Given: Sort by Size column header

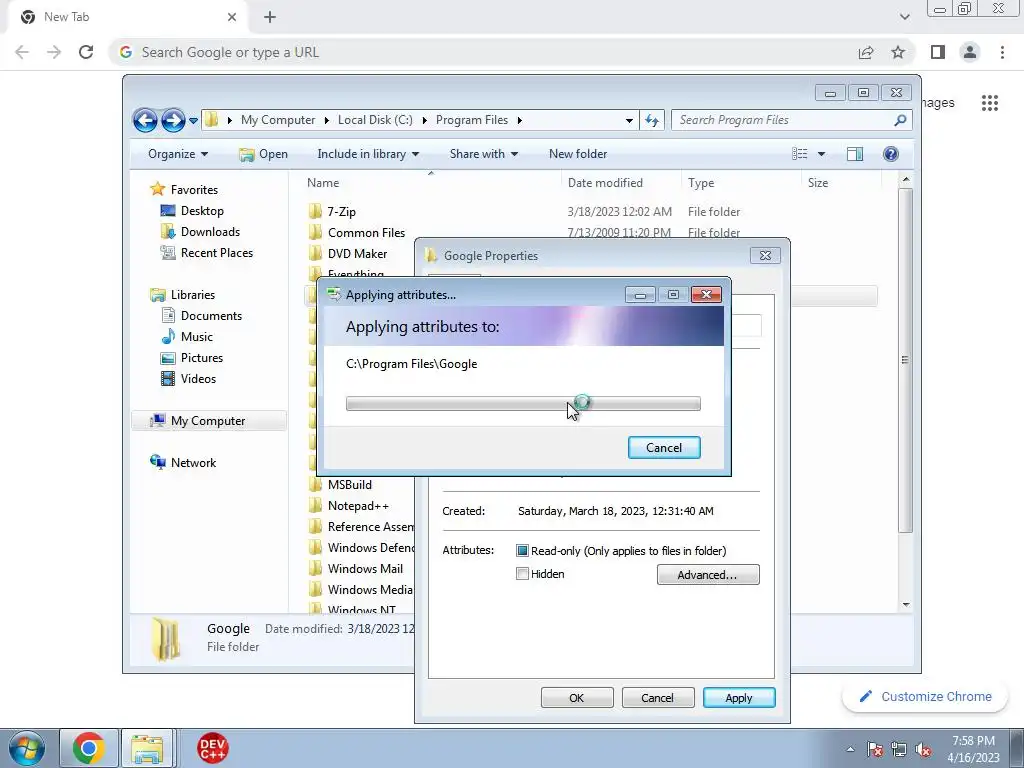Looking at the screenshot, I should click(841, 183).
